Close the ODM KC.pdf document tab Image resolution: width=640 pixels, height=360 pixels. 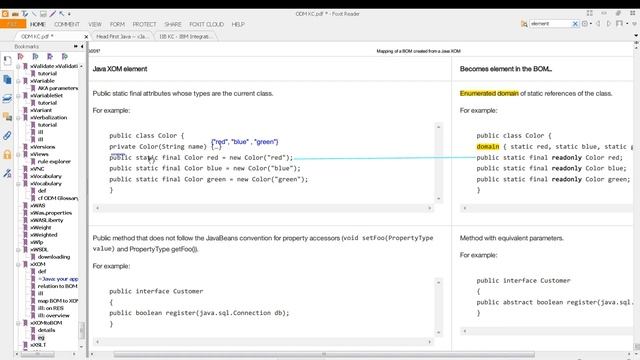(86, 37)
